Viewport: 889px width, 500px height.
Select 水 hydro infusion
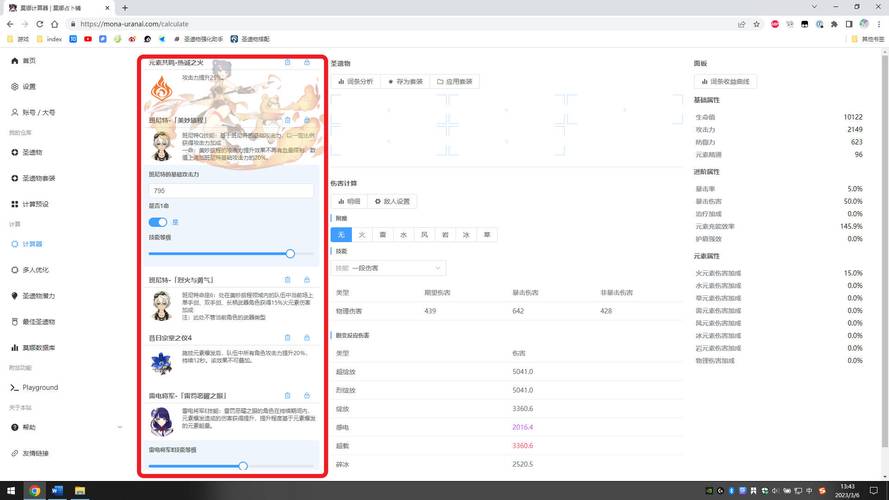(x=403, y=235)
